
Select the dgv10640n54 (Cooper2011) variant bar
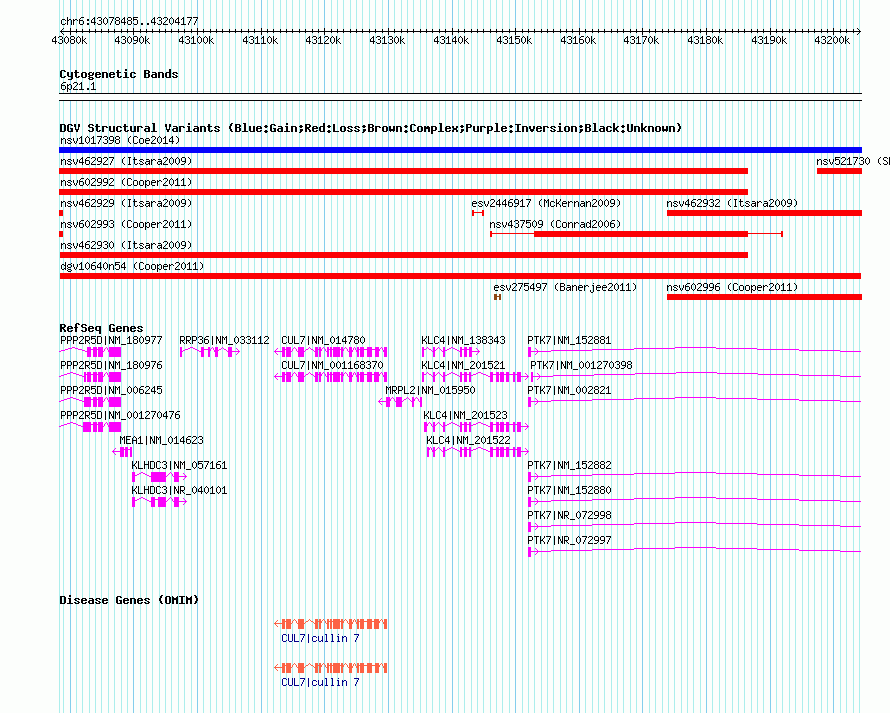click(460, 276)
